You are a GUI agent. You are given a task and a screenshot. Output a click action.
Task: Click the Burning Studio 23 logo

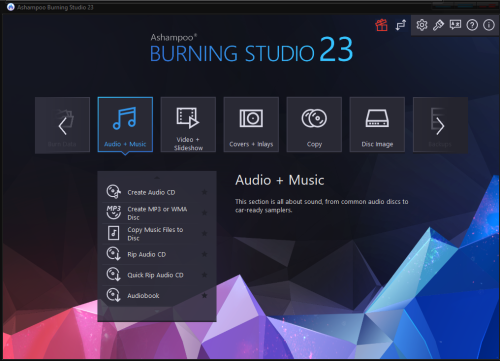pos(251,49)
